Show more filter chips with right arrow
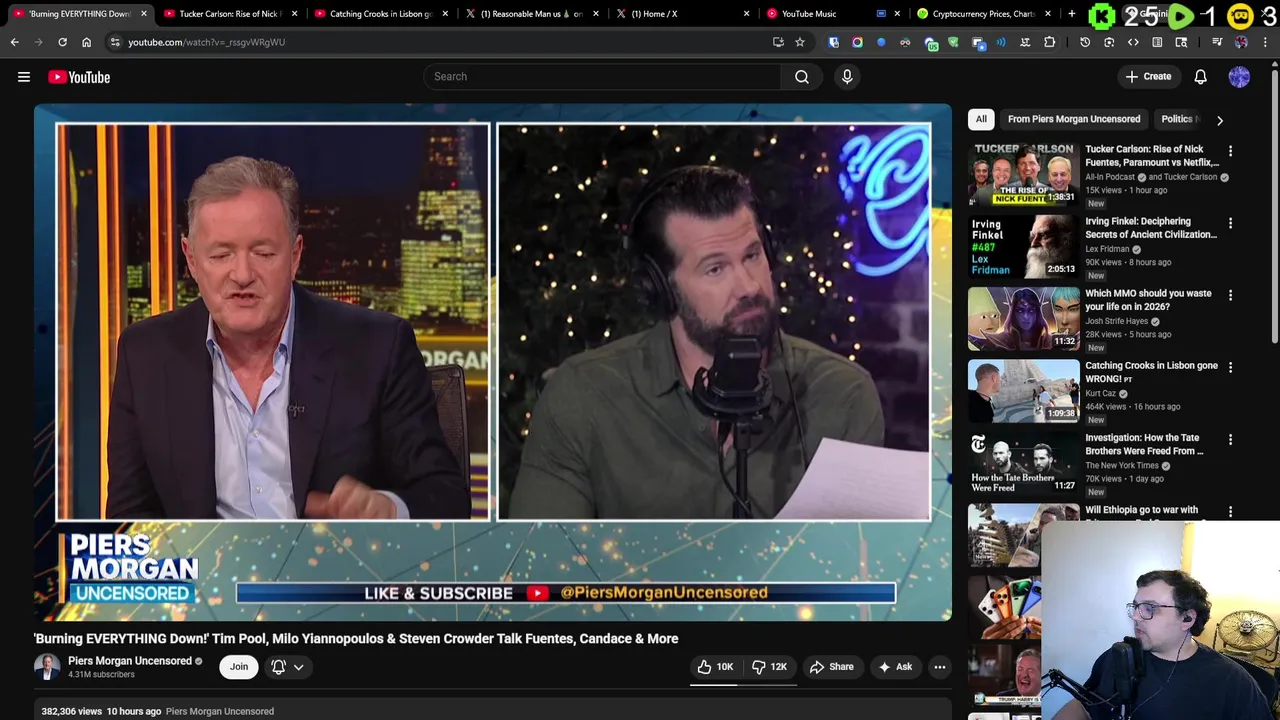Viewport: 1280px width, 720px height. click(1220, 120)
